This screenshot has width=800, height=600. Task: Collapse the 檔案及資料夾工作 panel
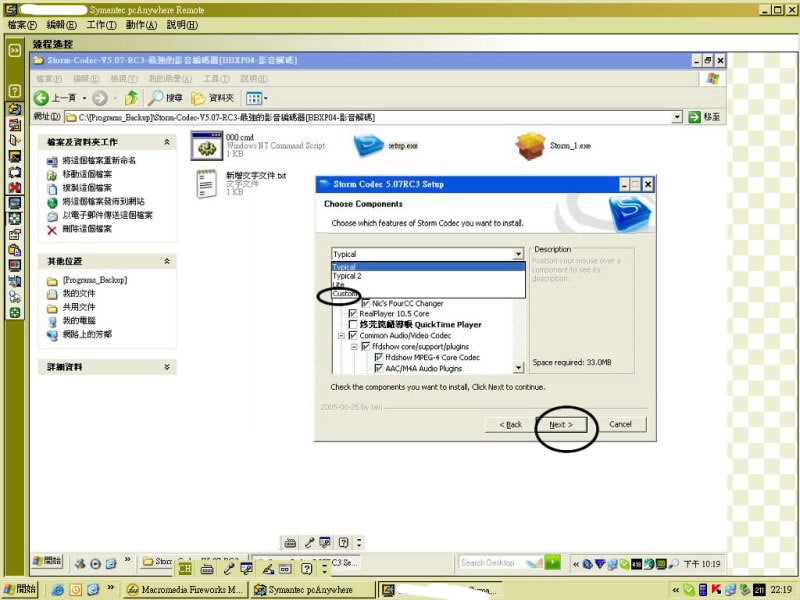pos(167,142)
